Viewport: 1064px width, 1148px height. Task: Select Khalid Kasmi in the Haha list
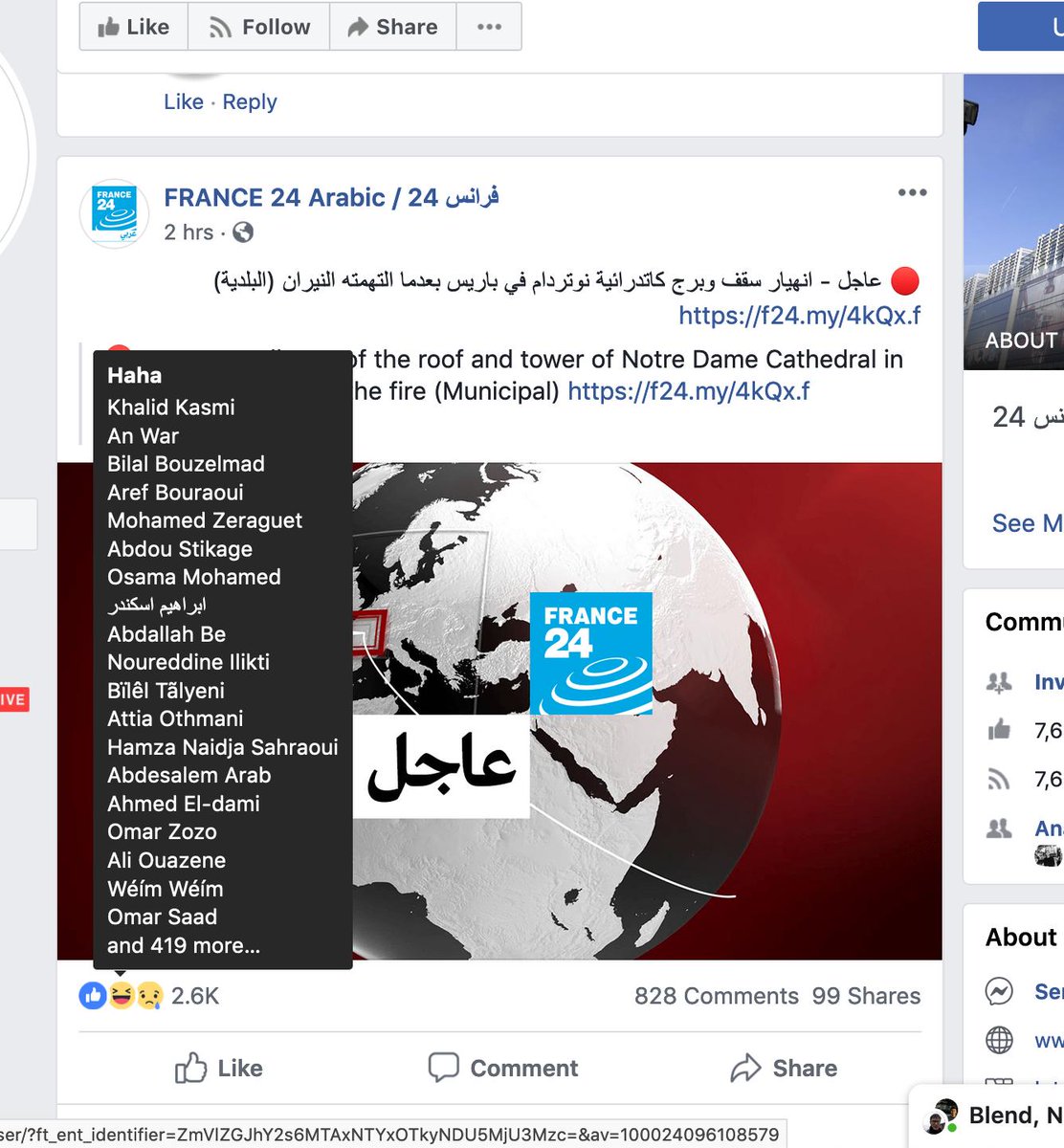click(171, 408)
